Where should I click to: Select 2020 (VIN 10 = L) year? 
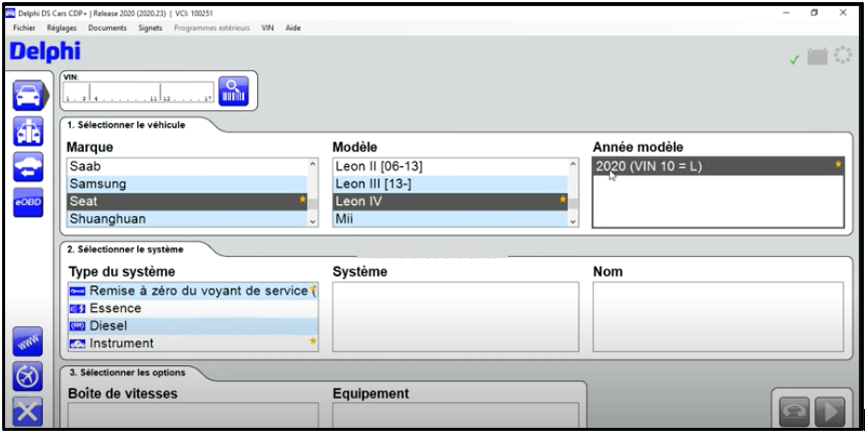718,166
